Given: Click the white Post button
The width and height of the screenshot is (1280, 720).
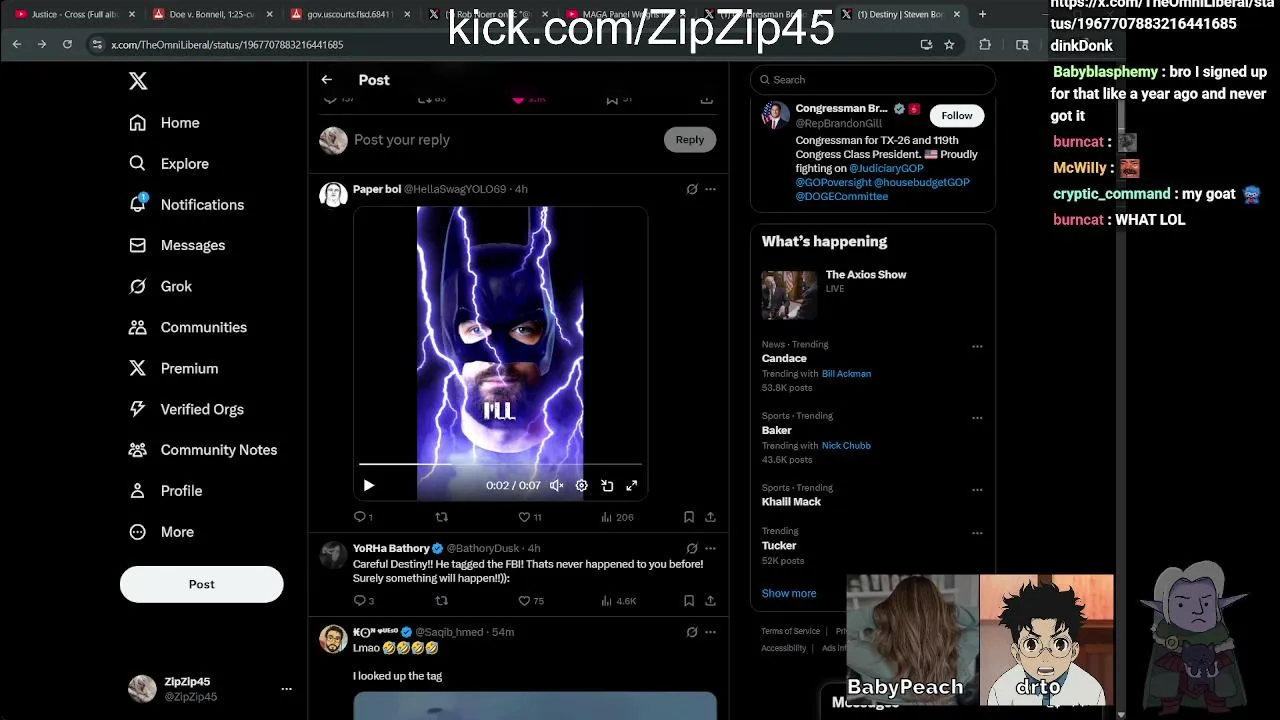Looking at the screenshot, I should pos(201,584).
